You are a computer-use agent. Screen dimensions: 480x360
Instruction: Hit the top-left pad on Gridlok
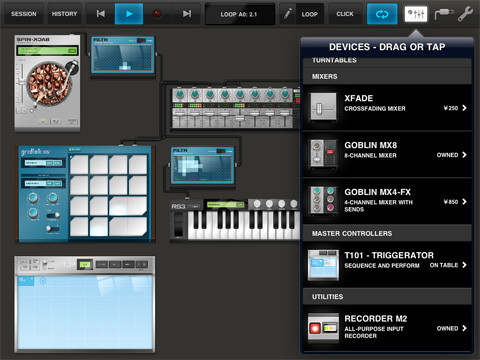pyautogui.click(x=79, y=165)
